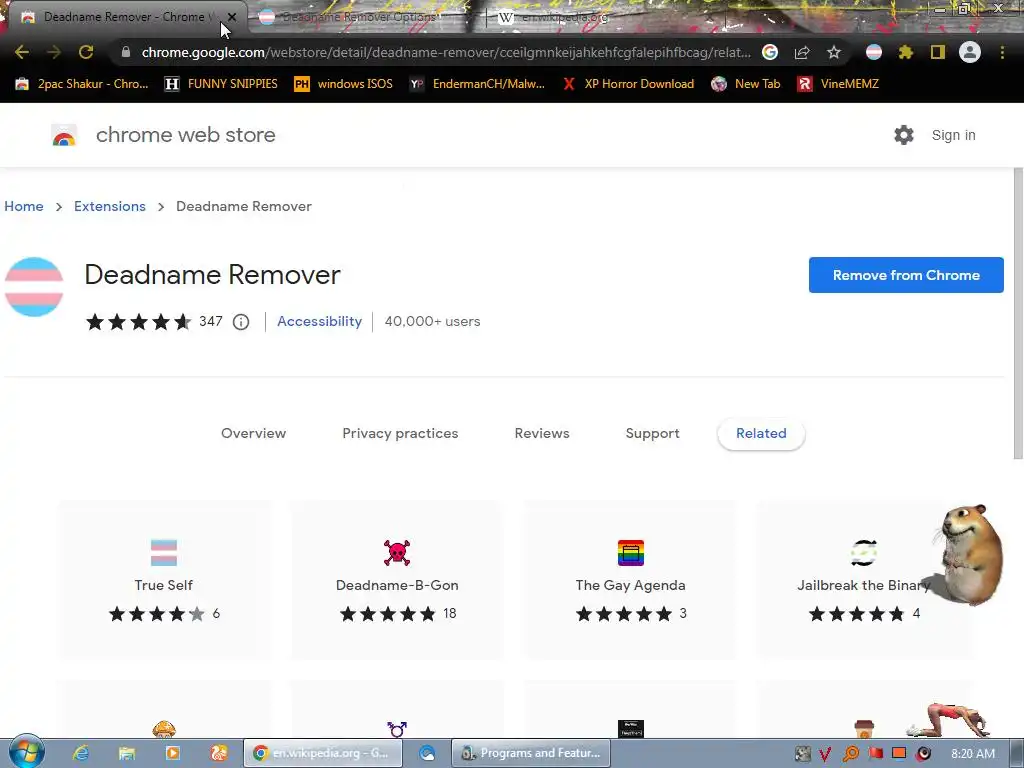The image size is (1024, 768).
Task: Click the 40,000+ users text
Action: (x=432, y=321)
